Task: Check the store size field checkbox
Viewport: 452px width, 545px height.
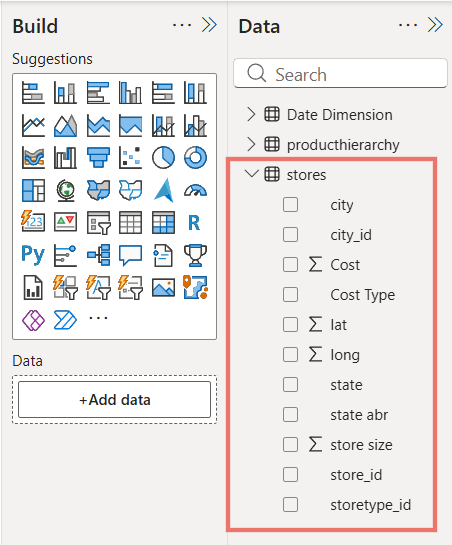Action: 290,445
